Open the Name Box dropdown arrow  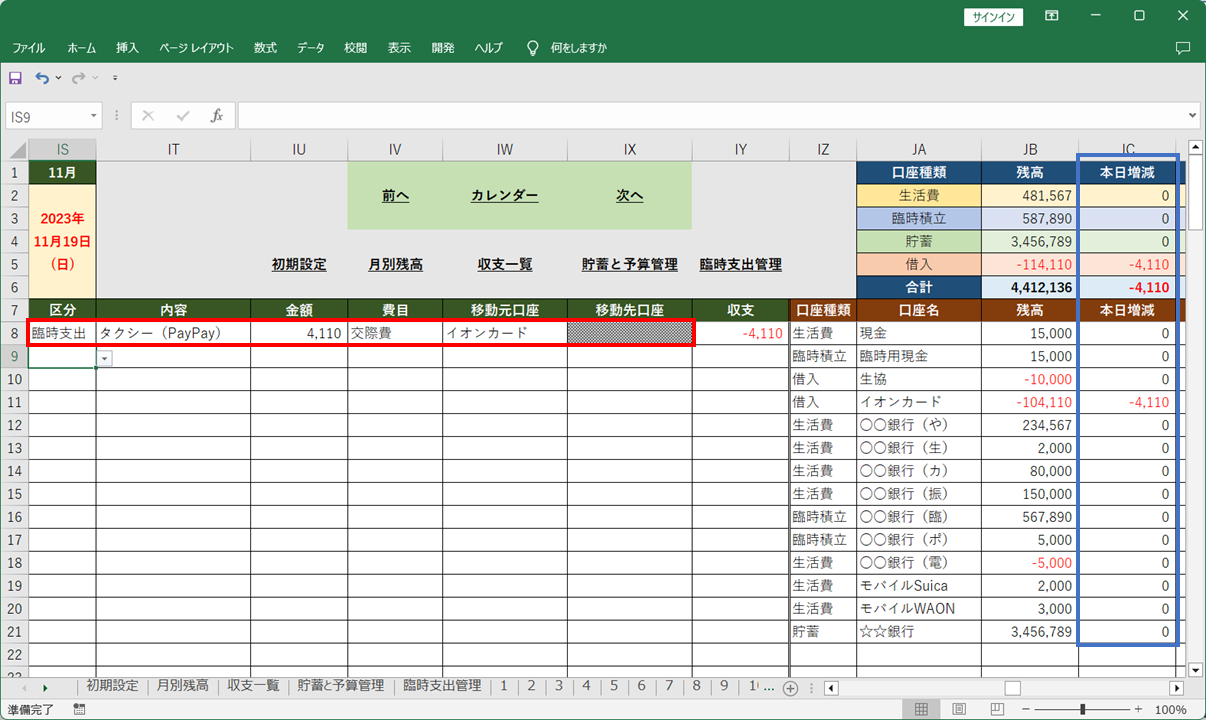94,116
